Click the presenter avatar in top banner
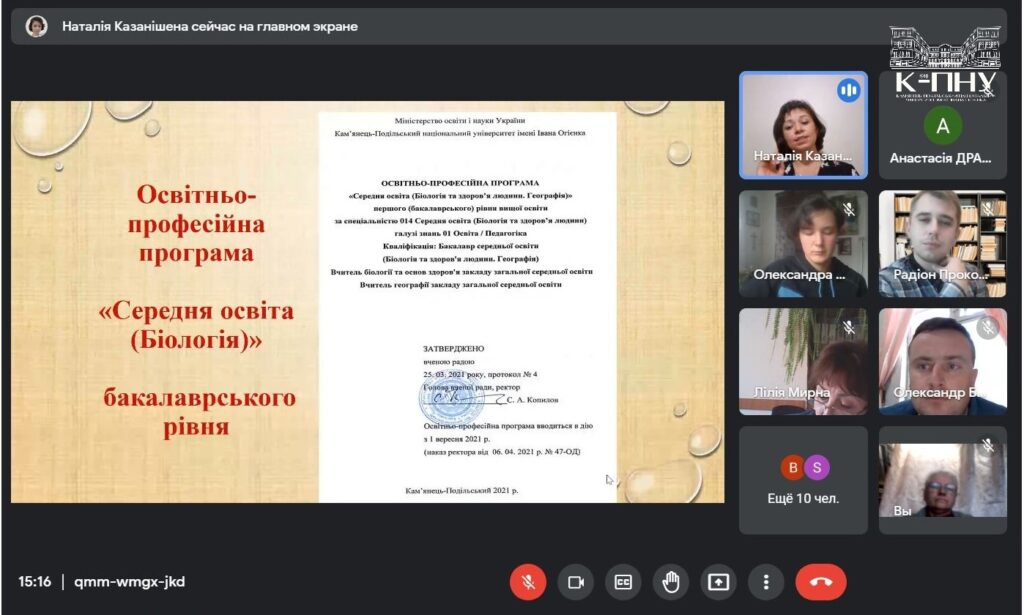 tap(37, 27)
